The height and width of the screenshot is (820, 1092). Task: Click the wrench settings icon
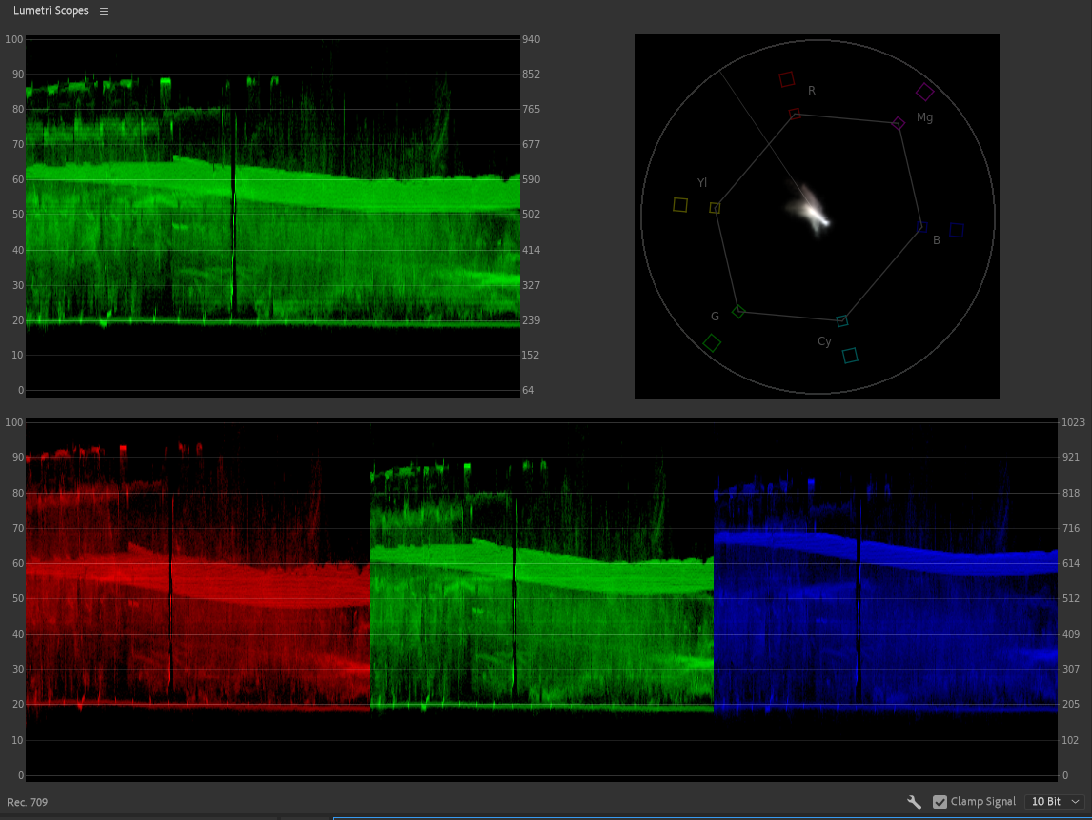click(914, 802)
